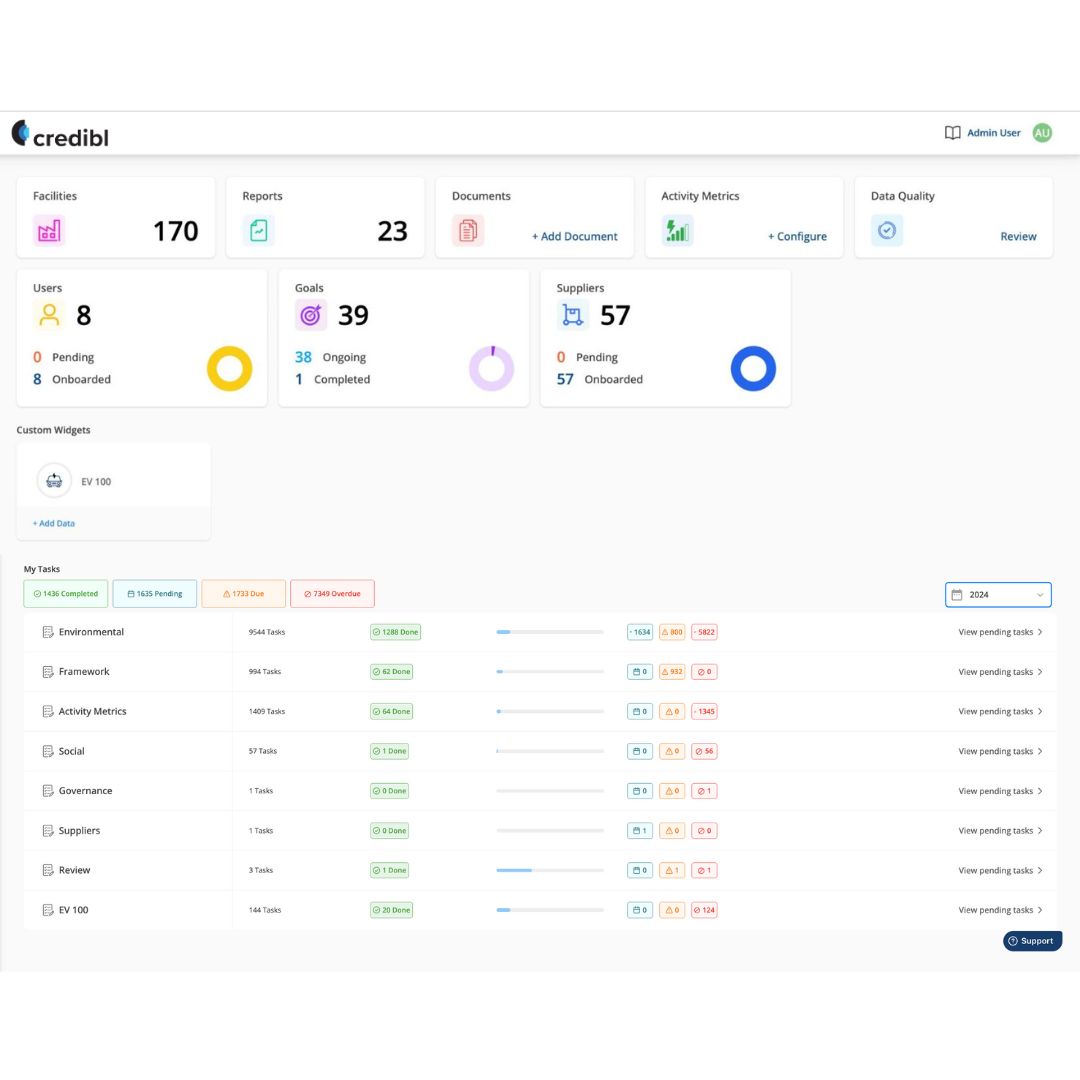The height and width of the screenshot is (1080, 1080).
Task: Filter by 1635 Pending tasks
Action: click(x=154, y=594)
